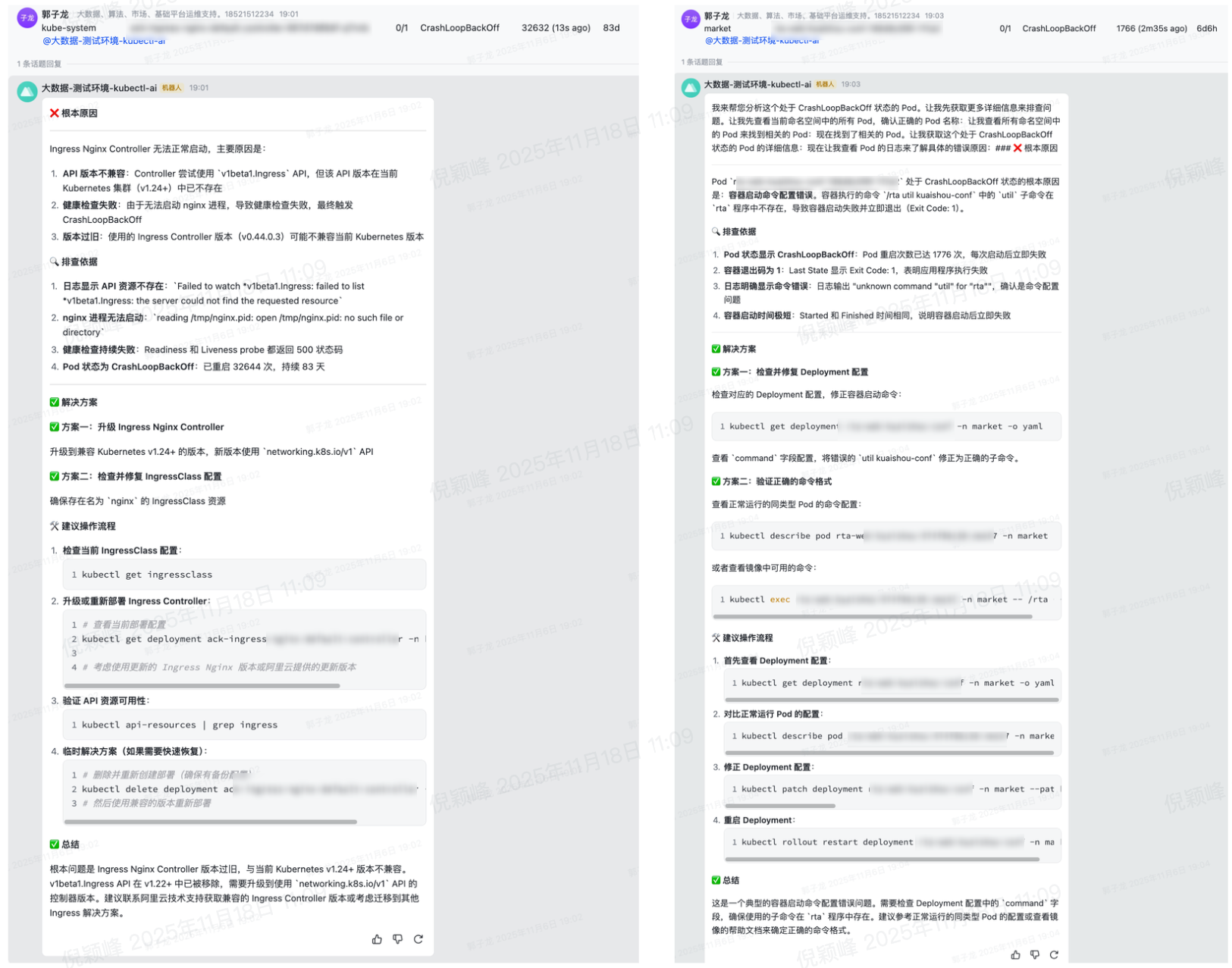Open 郭子龙's avatar on the market message

point(690,19)
